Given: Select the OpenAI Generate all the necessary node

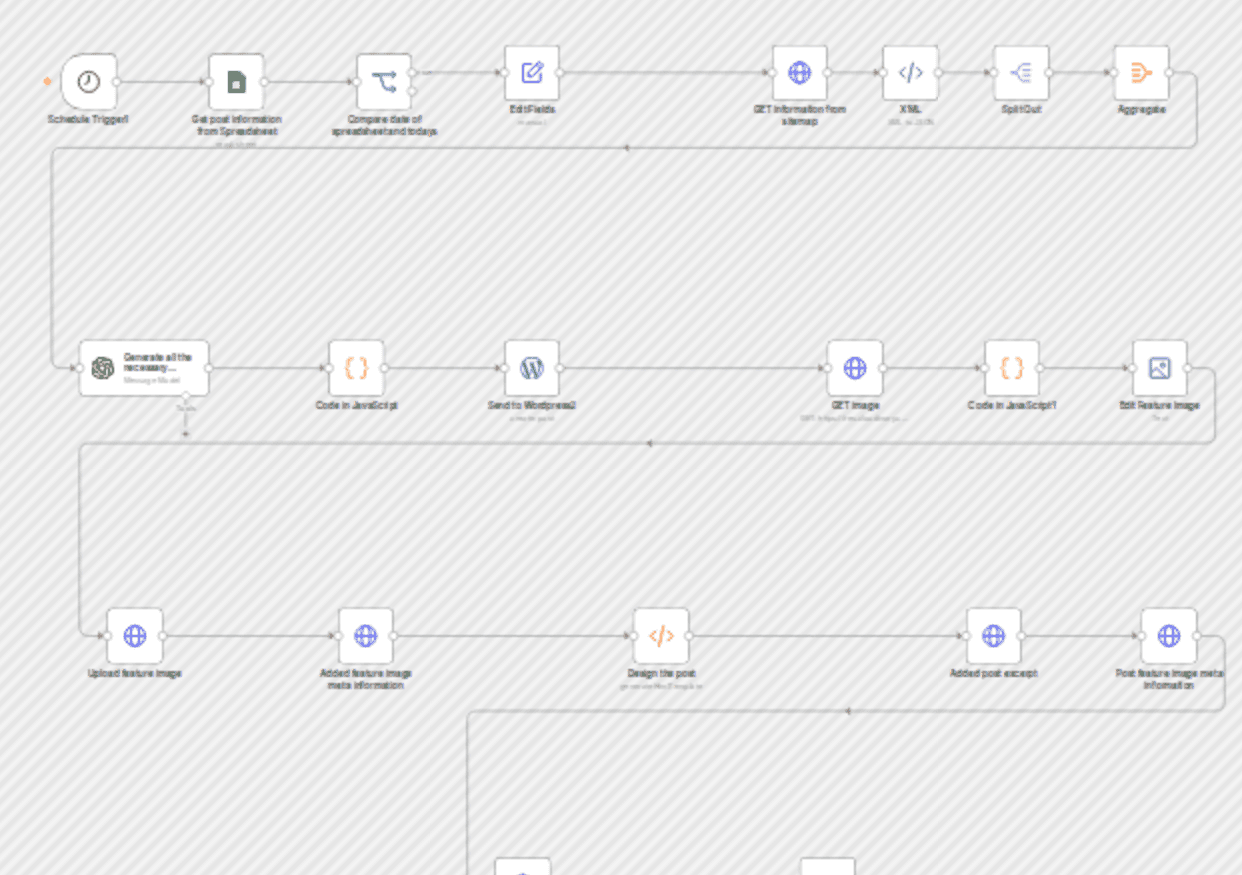Looking at the screenshot, I should (144, 368).
